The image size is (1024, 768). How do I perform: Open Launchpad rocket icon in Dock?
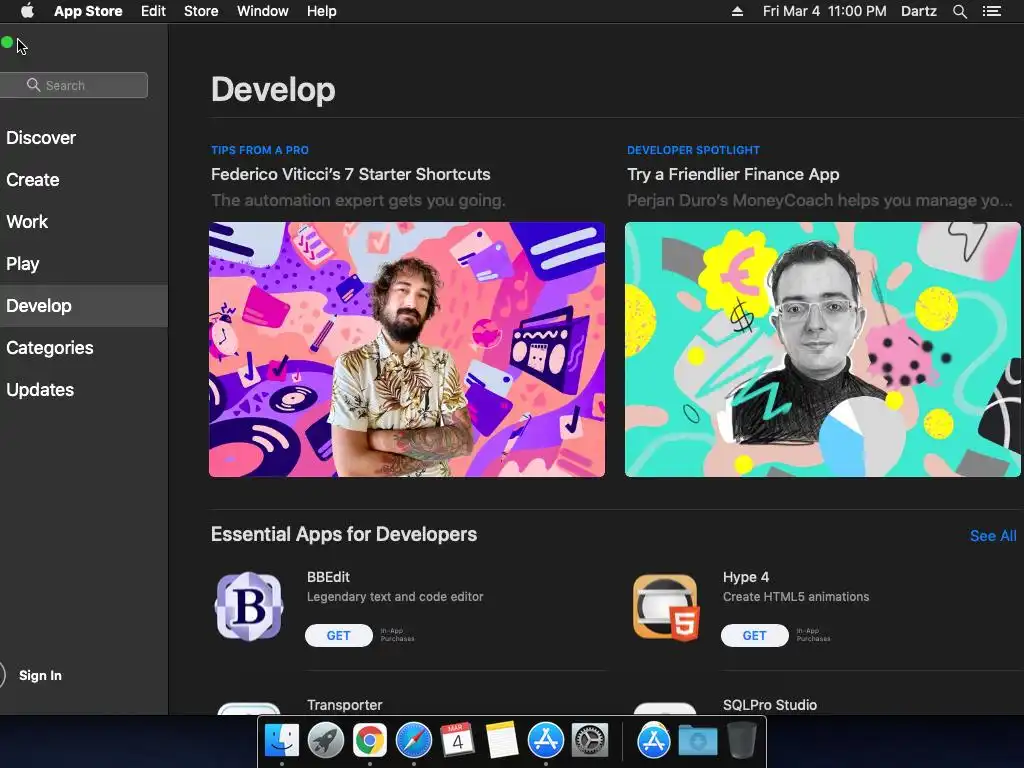tap(326, 741)
